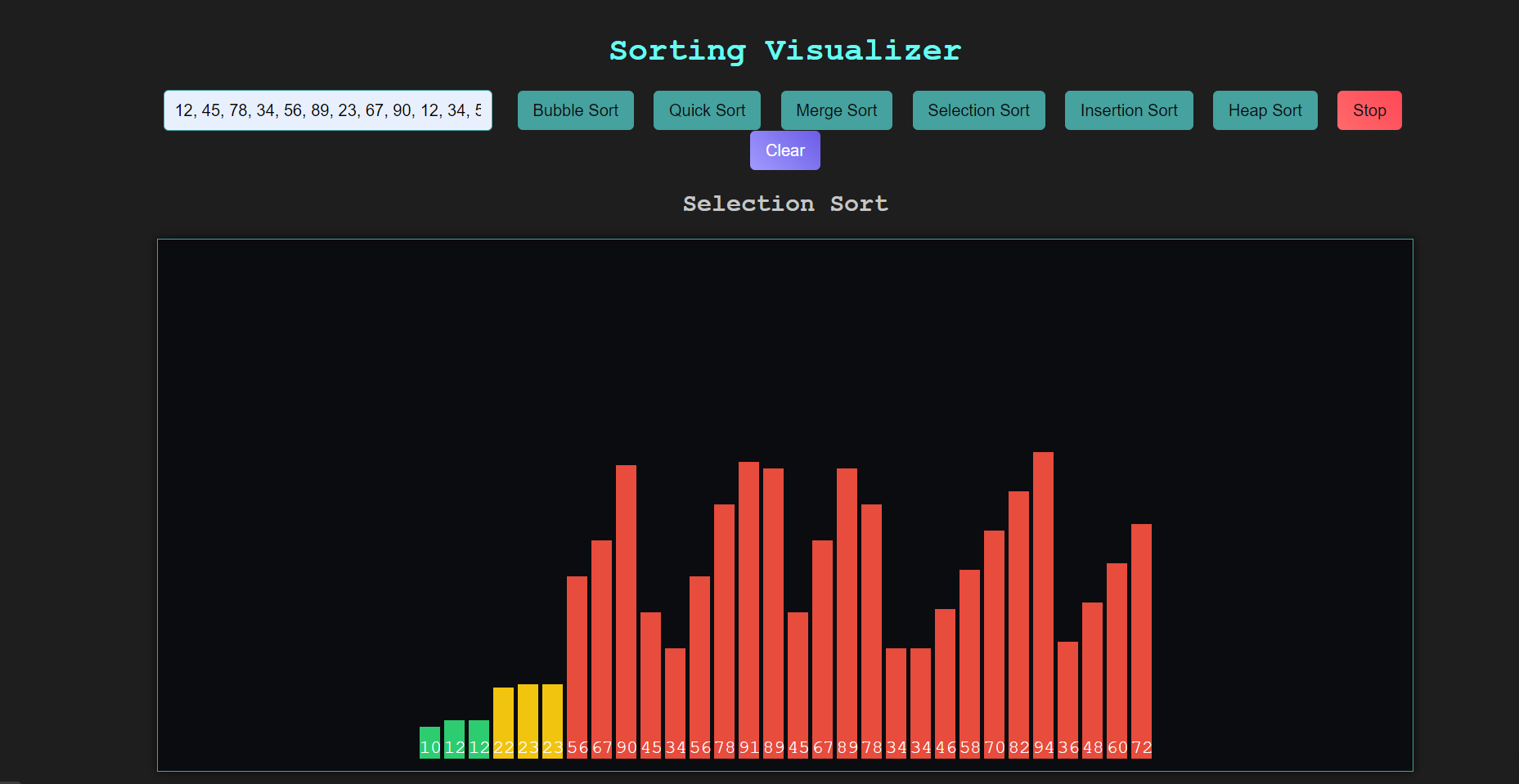Launch Insertion Sort
Image resolution: width=1519 pixels, height=784 pixels.
click(1128, 110)
